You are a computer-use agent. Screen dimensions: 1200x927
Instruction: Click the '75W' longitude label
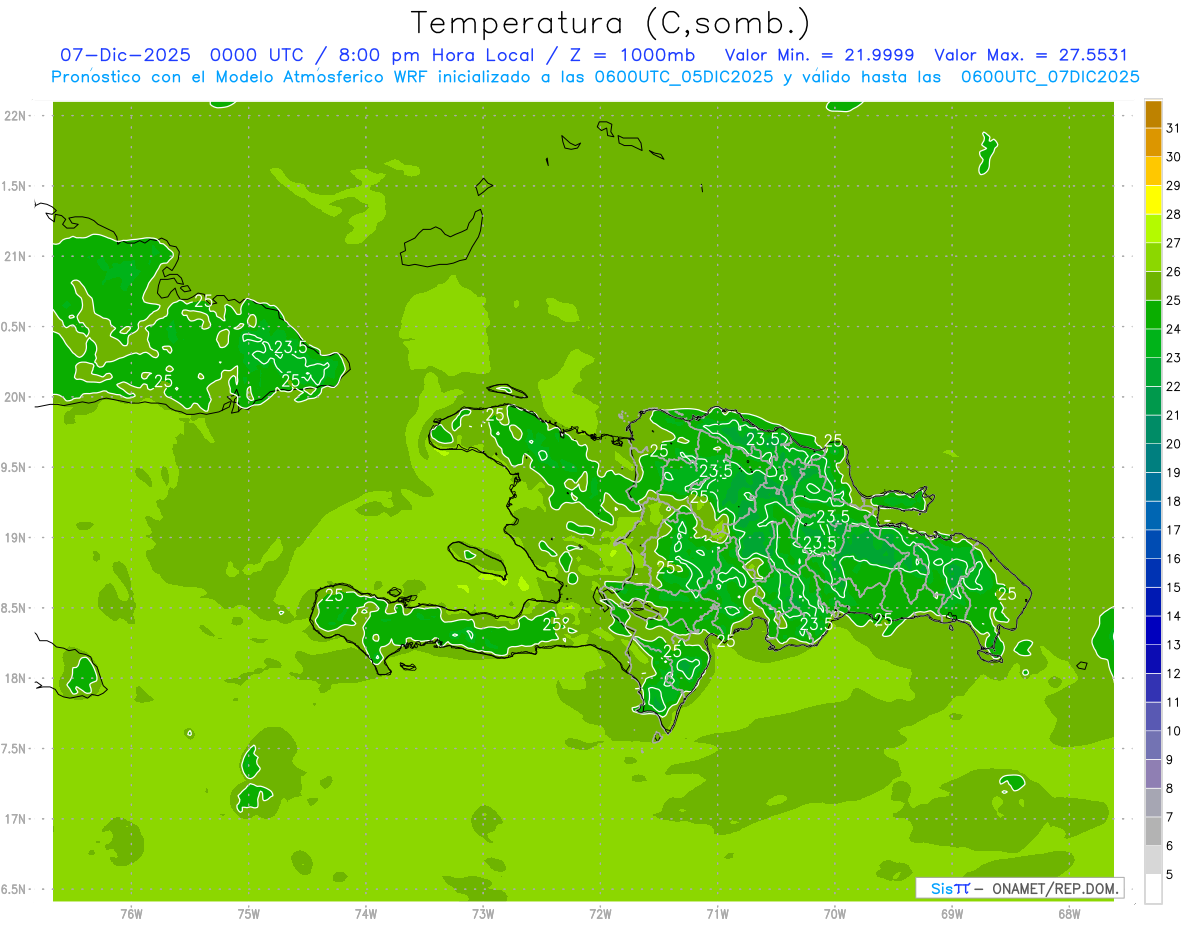point(248,914)
